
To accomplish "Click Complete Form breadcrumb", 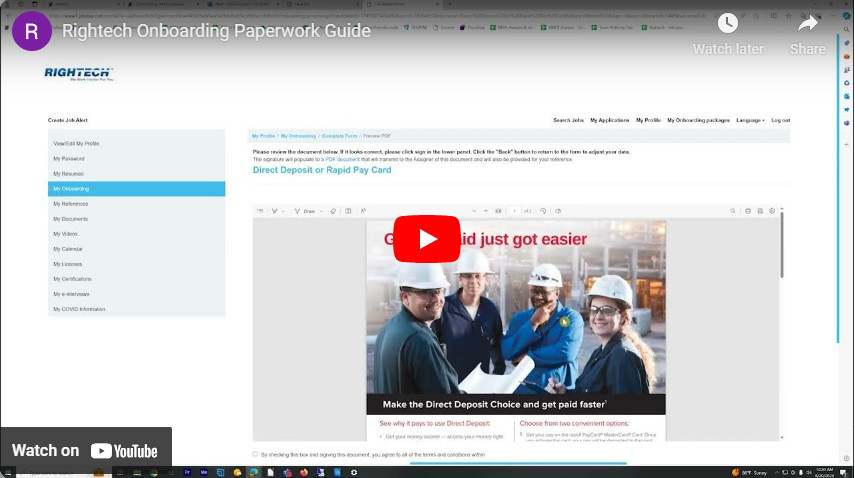I will click(x=339, y=136).
